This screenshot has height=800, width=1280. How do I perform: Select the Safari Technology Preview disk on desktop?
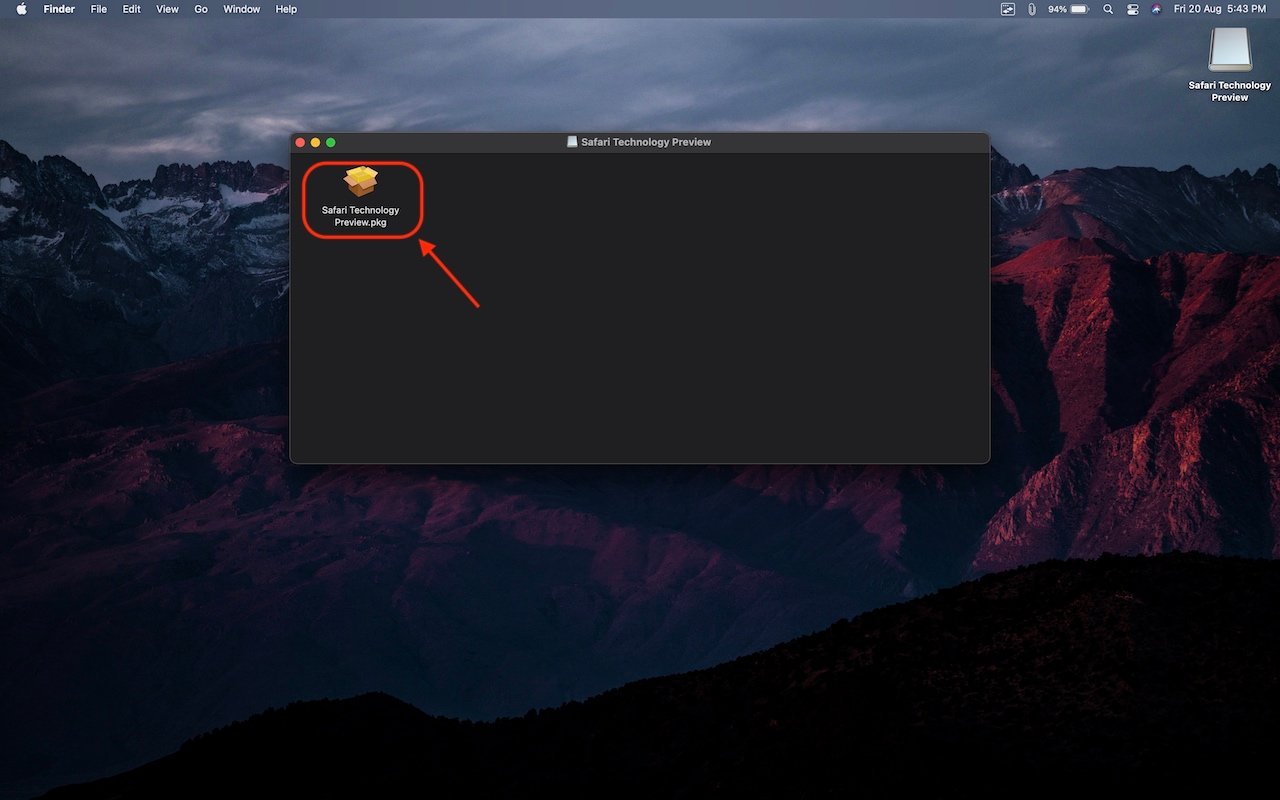pos(1229,50)
